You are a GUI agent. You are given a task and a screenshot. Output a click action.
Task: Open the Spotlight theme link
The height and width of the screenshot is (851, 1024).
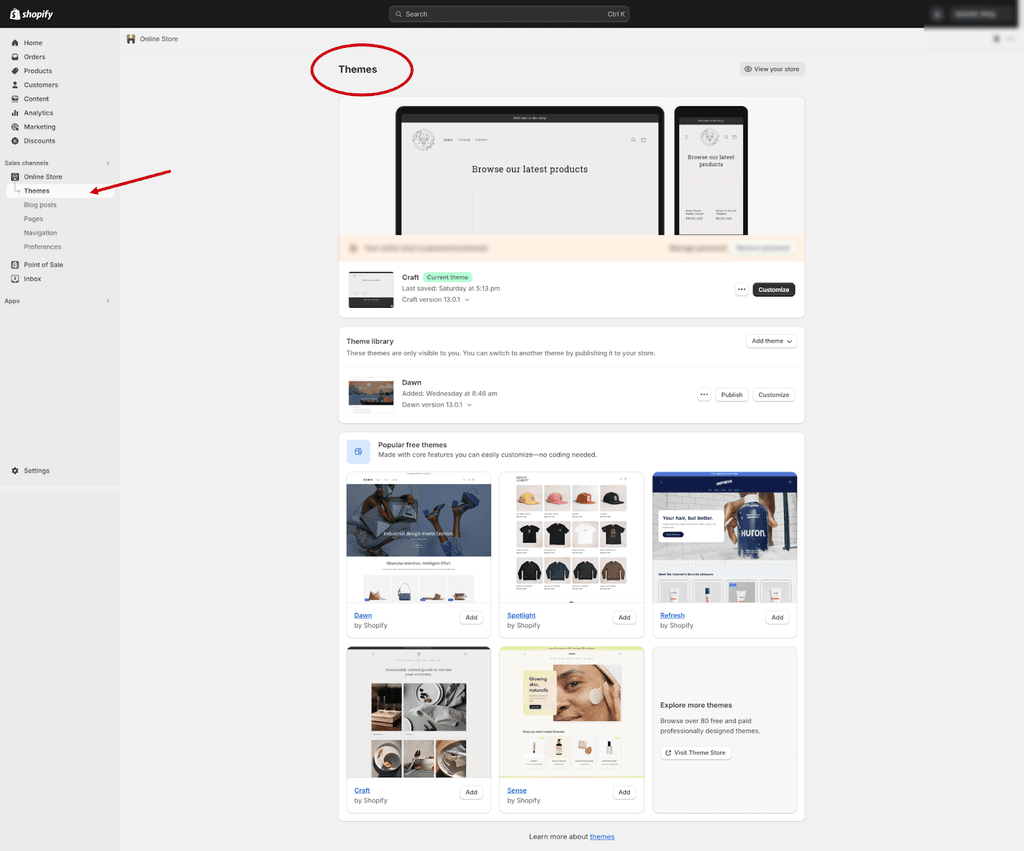(521, 615)
